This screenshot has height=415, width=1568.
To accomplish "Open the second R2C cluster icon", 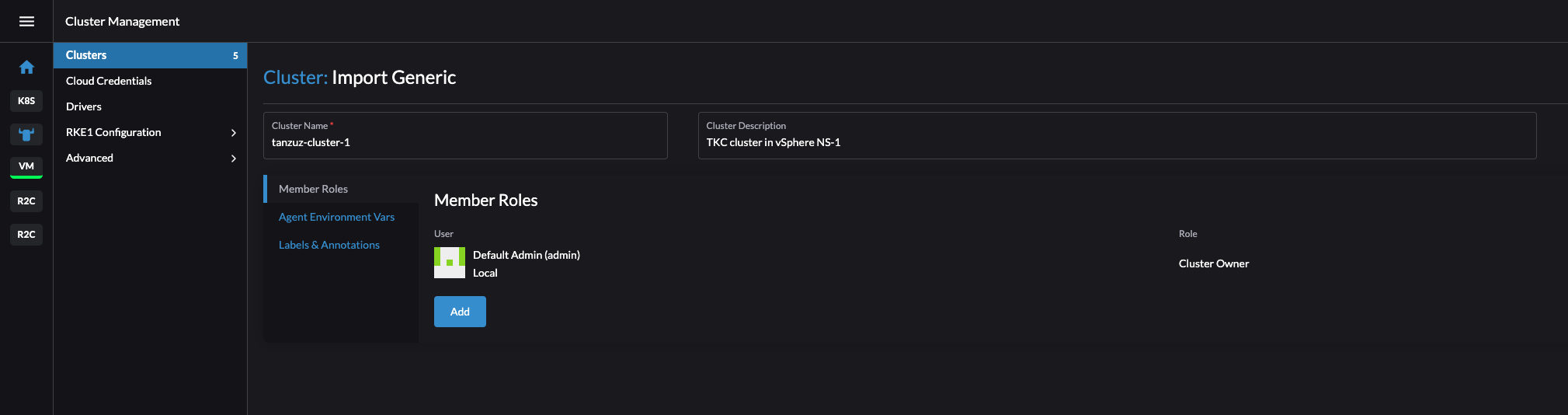I will pos(26,235).
